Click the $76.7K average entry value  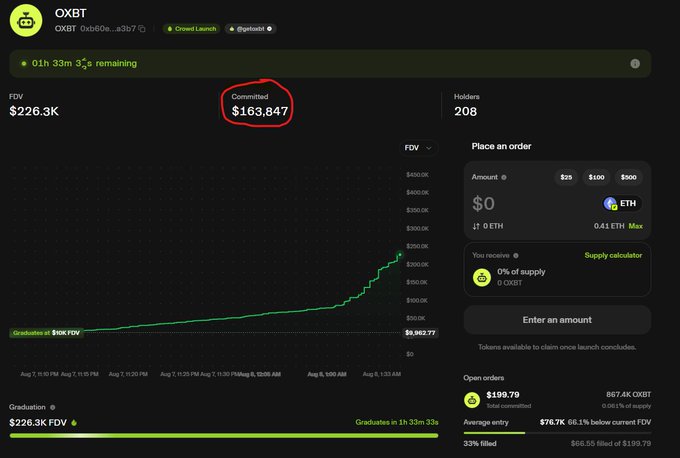click(552, 422)
